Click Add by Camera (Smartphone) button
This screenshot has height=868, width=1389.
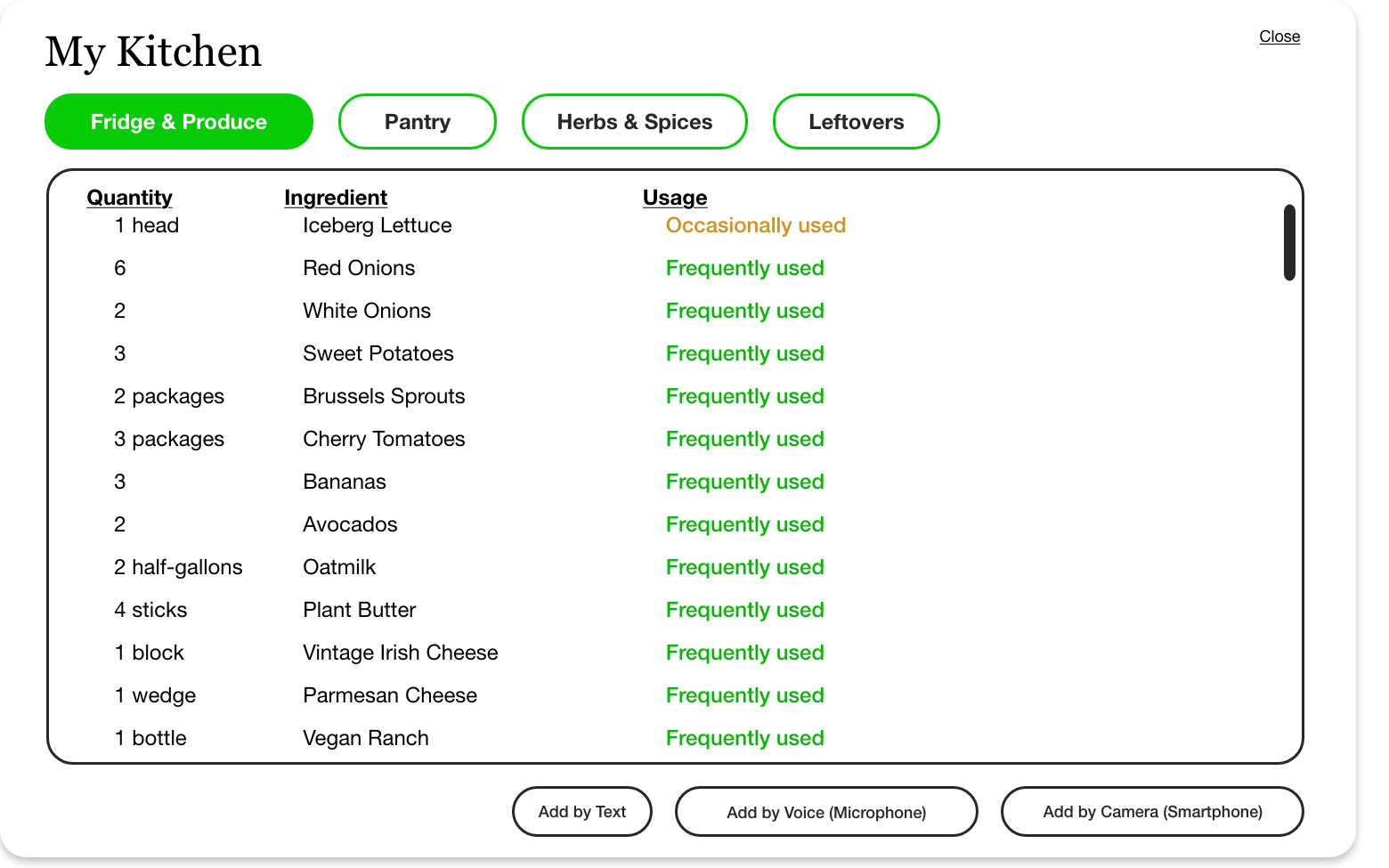coord(1152,812)
